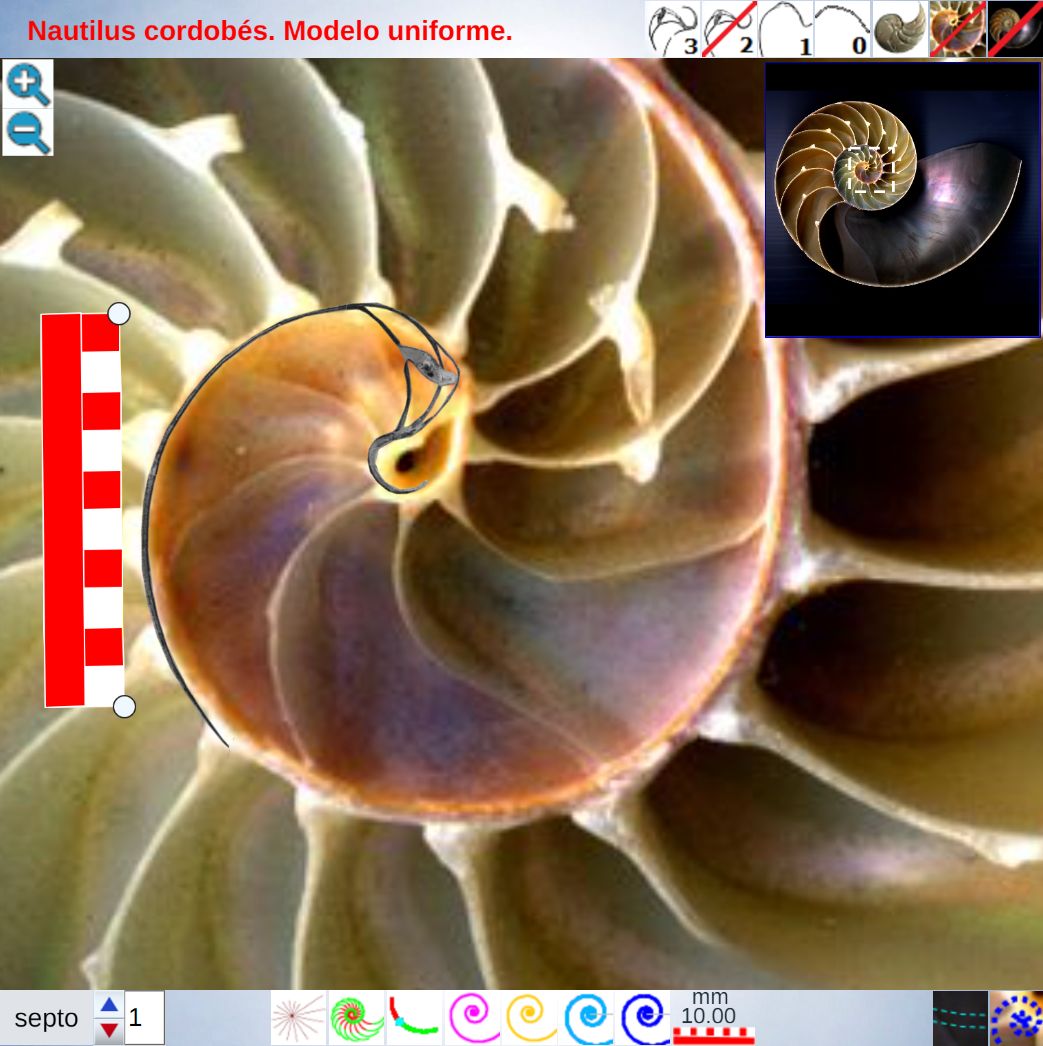The image size is (1043, 1046).
Task: Select the yellow spiral icon
Action: point(531,1018)
